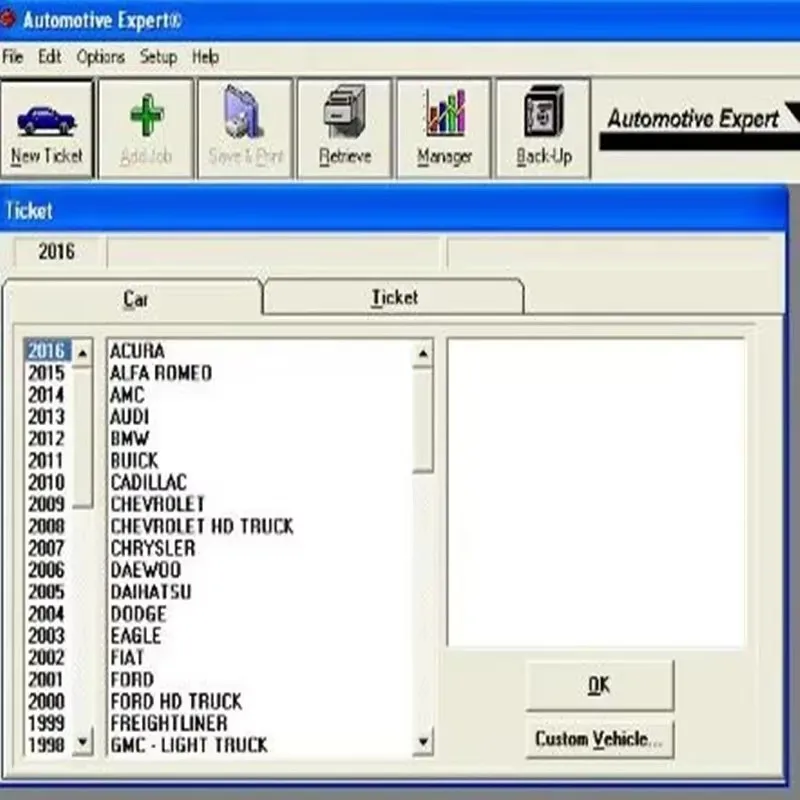
Task: Open the Options menu
Action: point(101,58)
